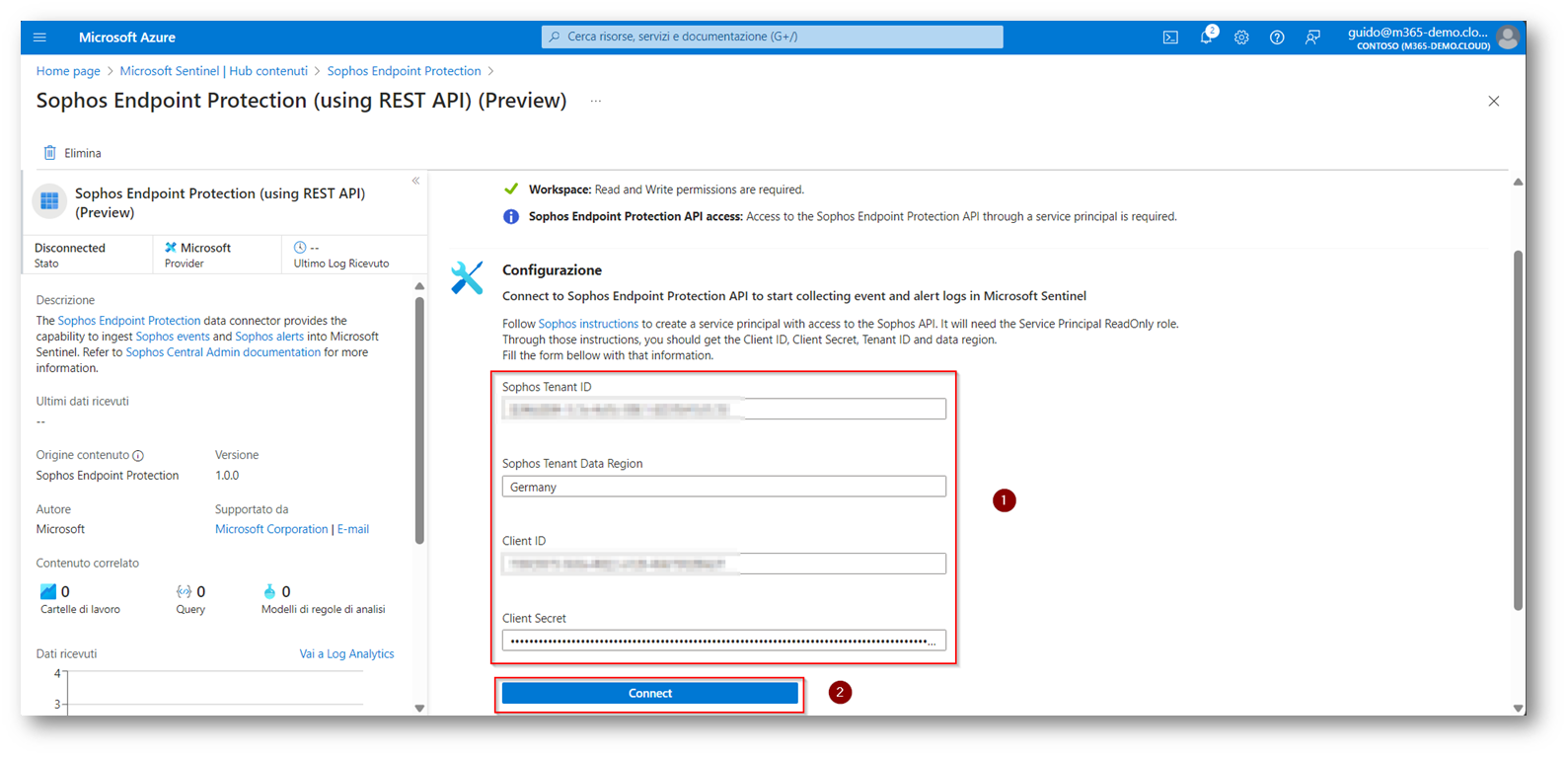
Task: Click the info icon beside Origine contenuto
Action: point(138,456)
